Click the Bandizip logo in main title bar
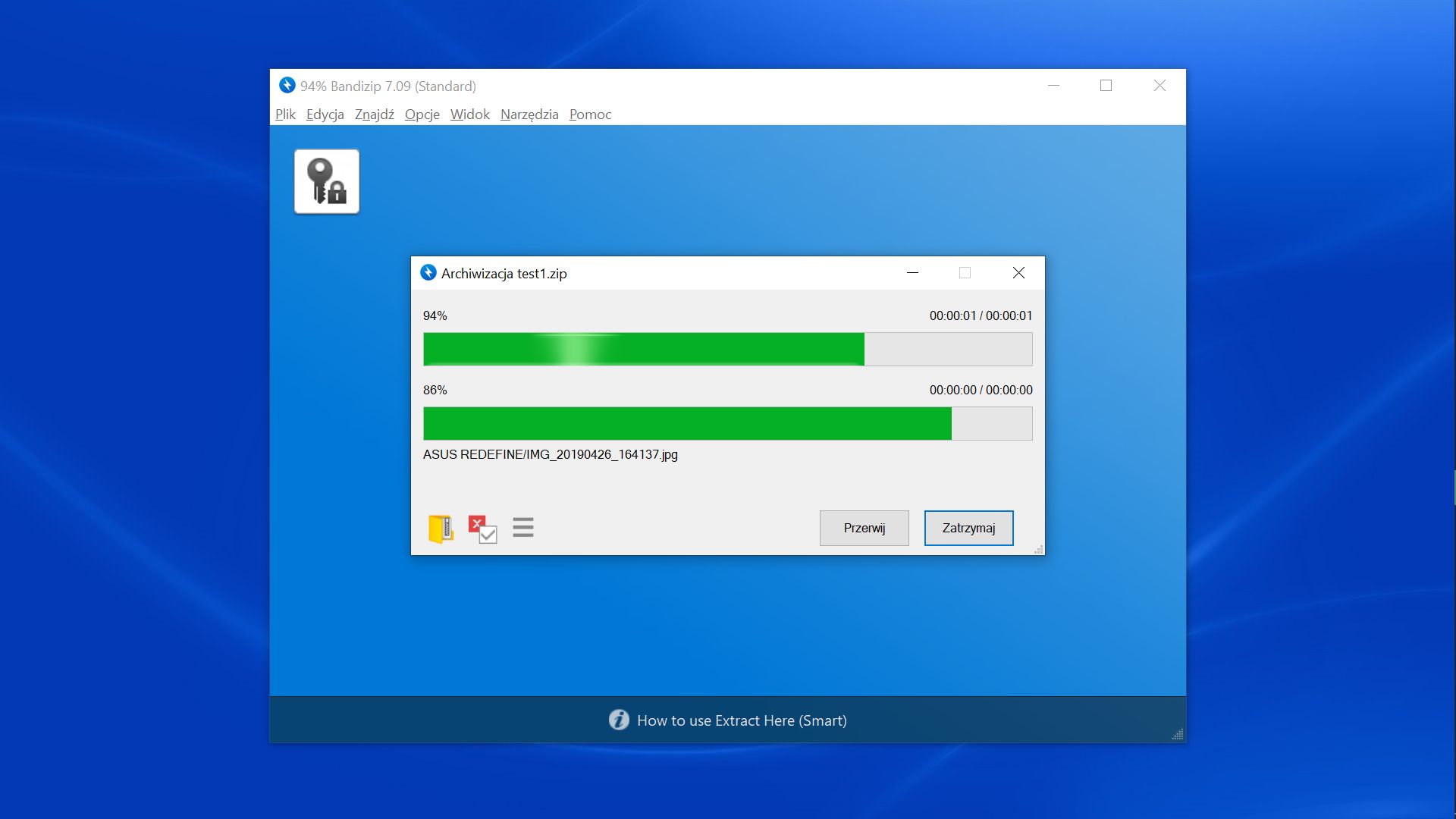Image resolution: width=1456 pixels, height=819 pixels. pos(287,86)
